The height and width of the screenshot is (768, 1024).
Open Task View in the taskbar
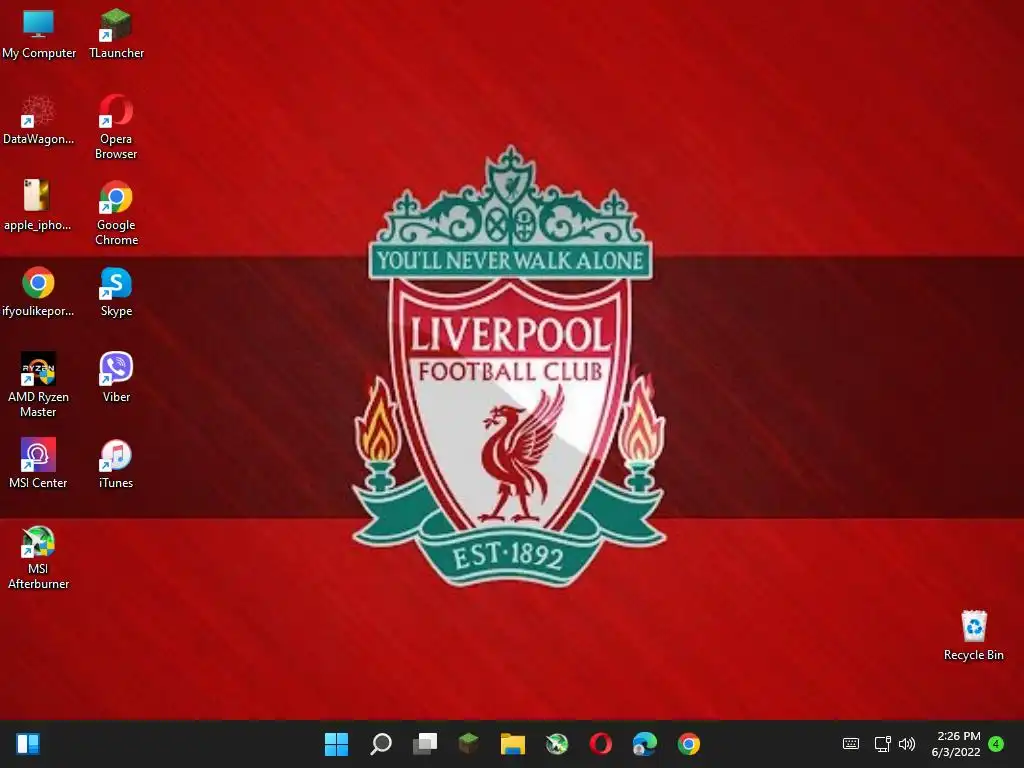point(424,744)
